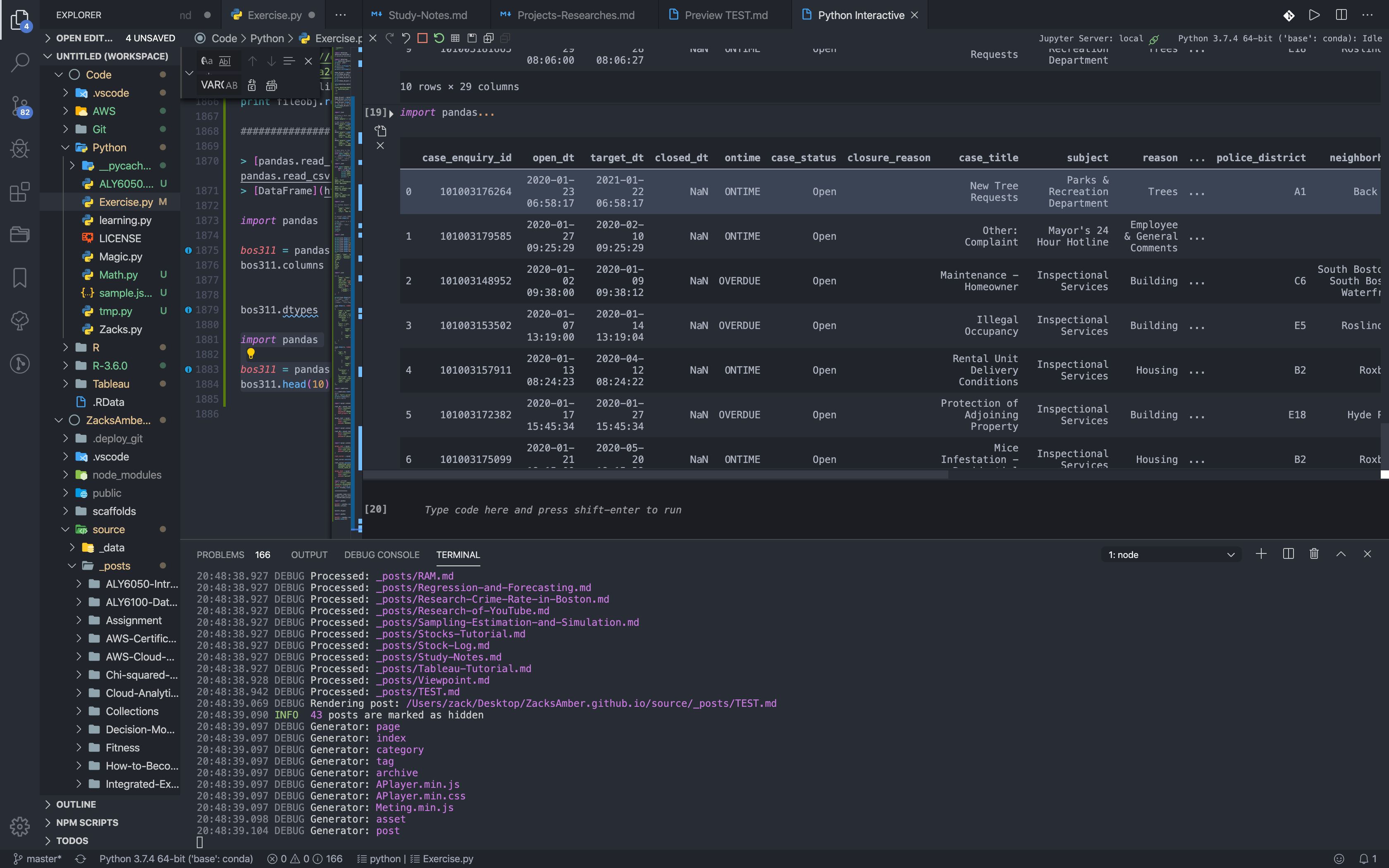Toggle Match Whole Word option
This screenshot has height=868, width=1389.
[225, 62]
